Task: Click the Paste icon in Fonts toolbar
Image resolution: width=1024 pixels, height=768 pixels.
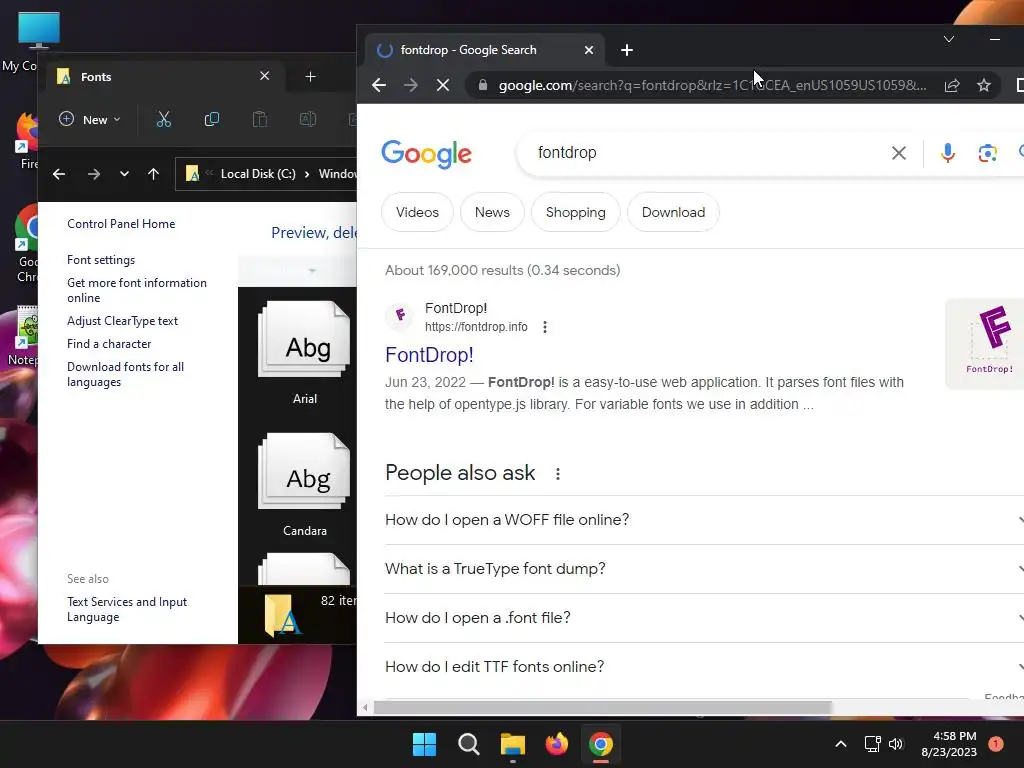Action: (x=260, y=120)
